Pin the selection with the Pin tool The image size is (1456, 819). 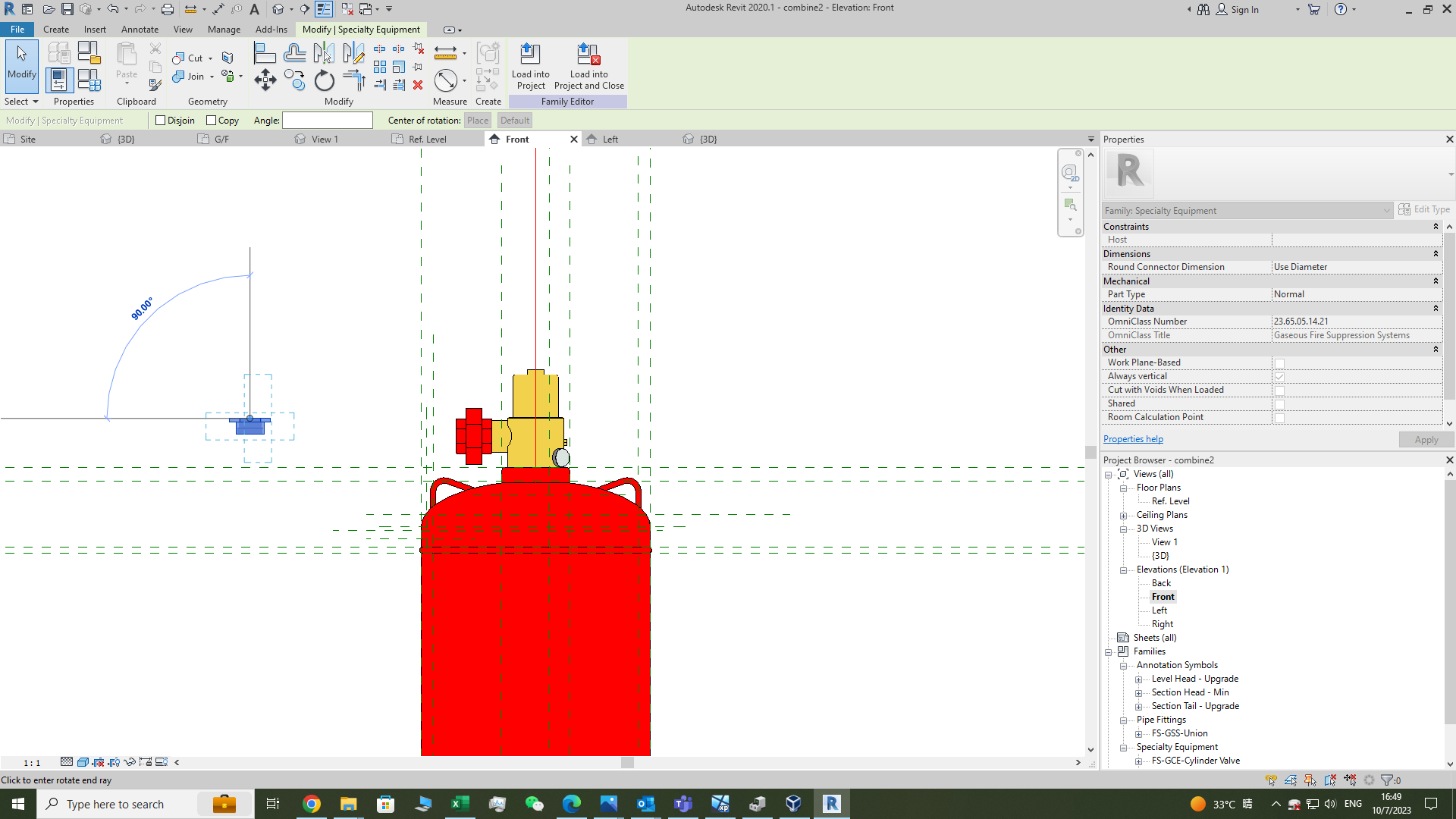click(418, 67)
